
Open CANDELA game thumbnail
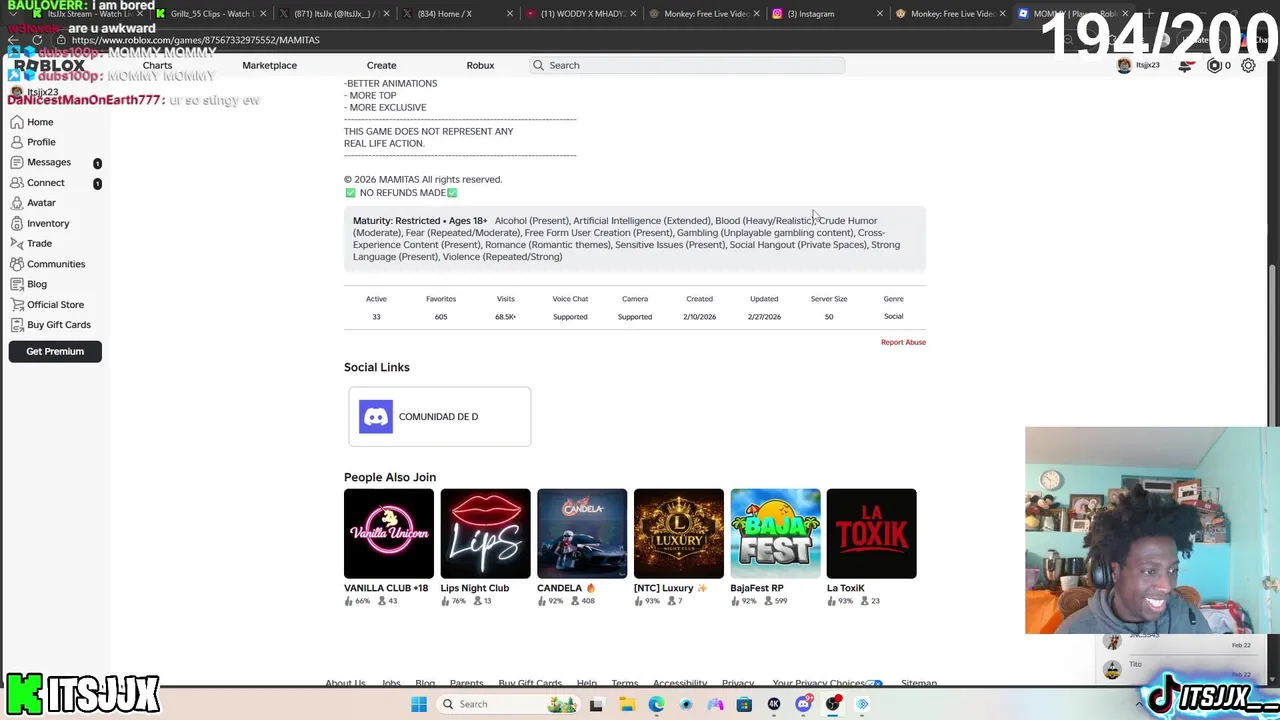582,534
